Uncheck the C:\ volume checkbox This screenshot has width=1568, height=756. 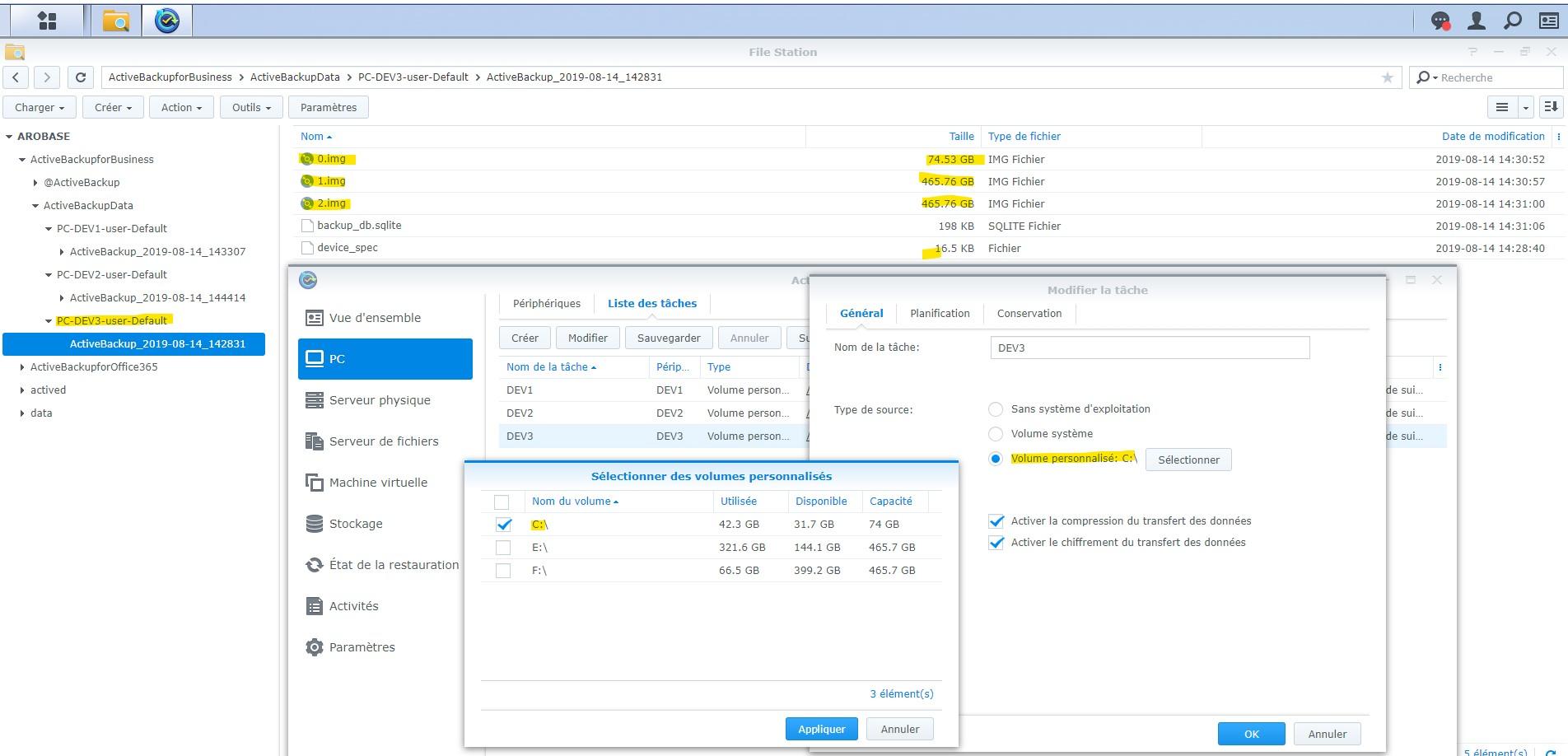[503, 525]
